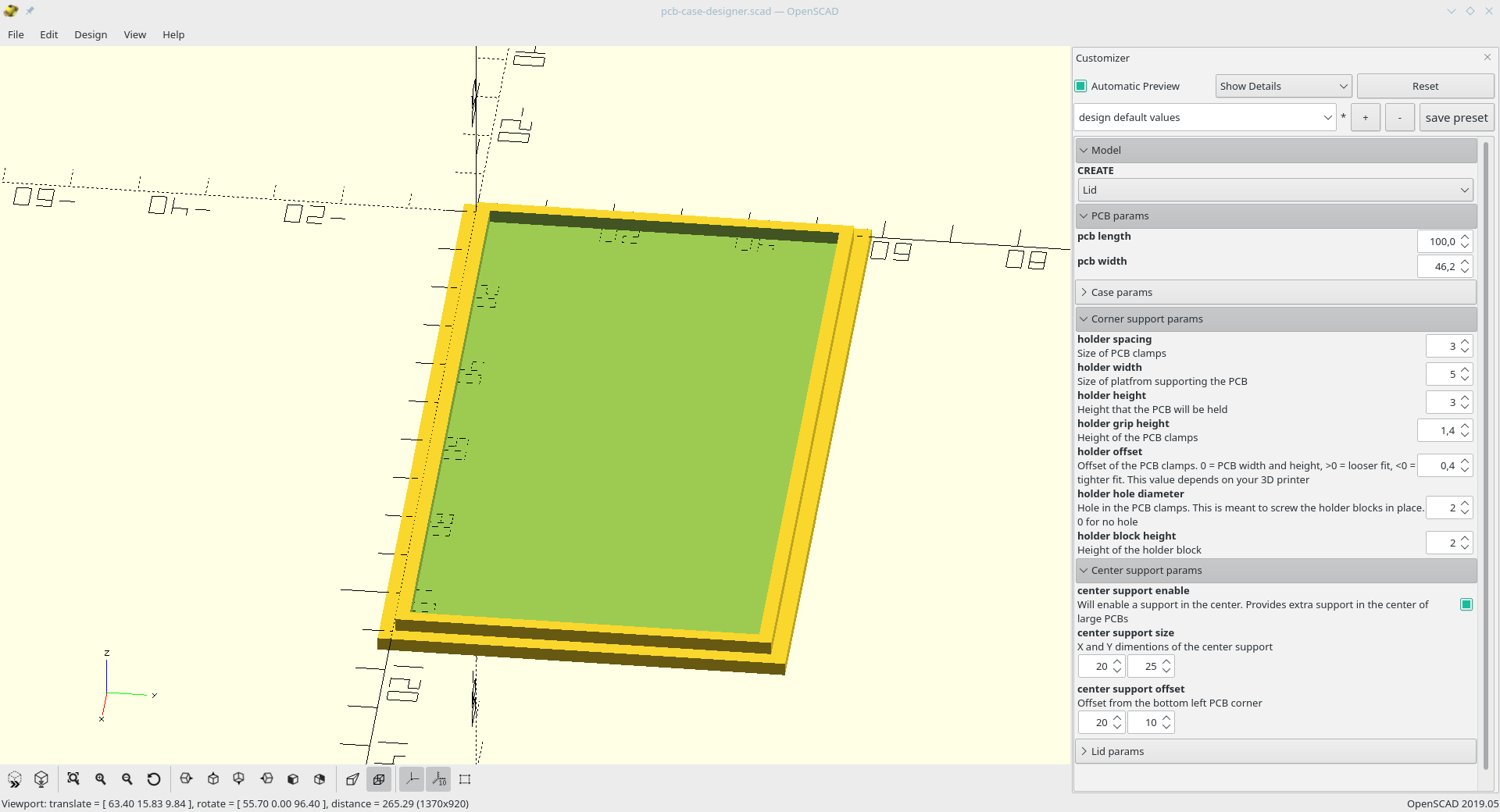
Task: Expand the Lid params section
Action: tap(1276, 751)
